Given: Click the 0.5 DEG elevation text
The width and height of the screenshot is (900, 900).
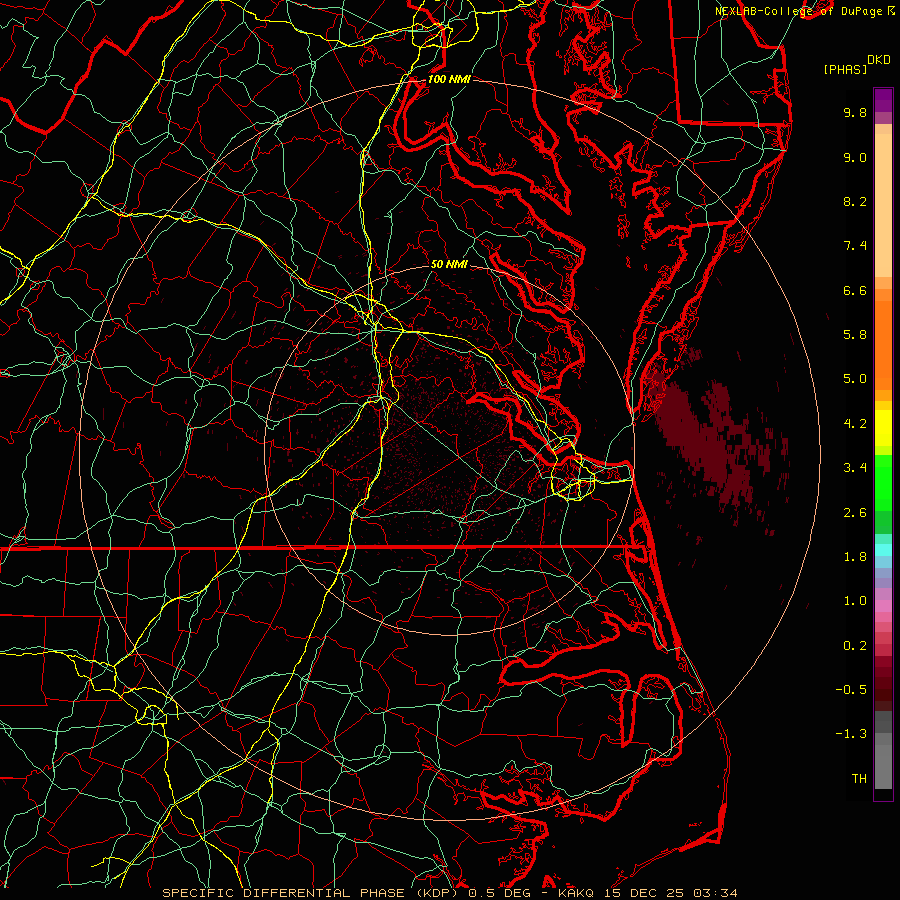Looking at the screenshot, I should coord(500,893).
